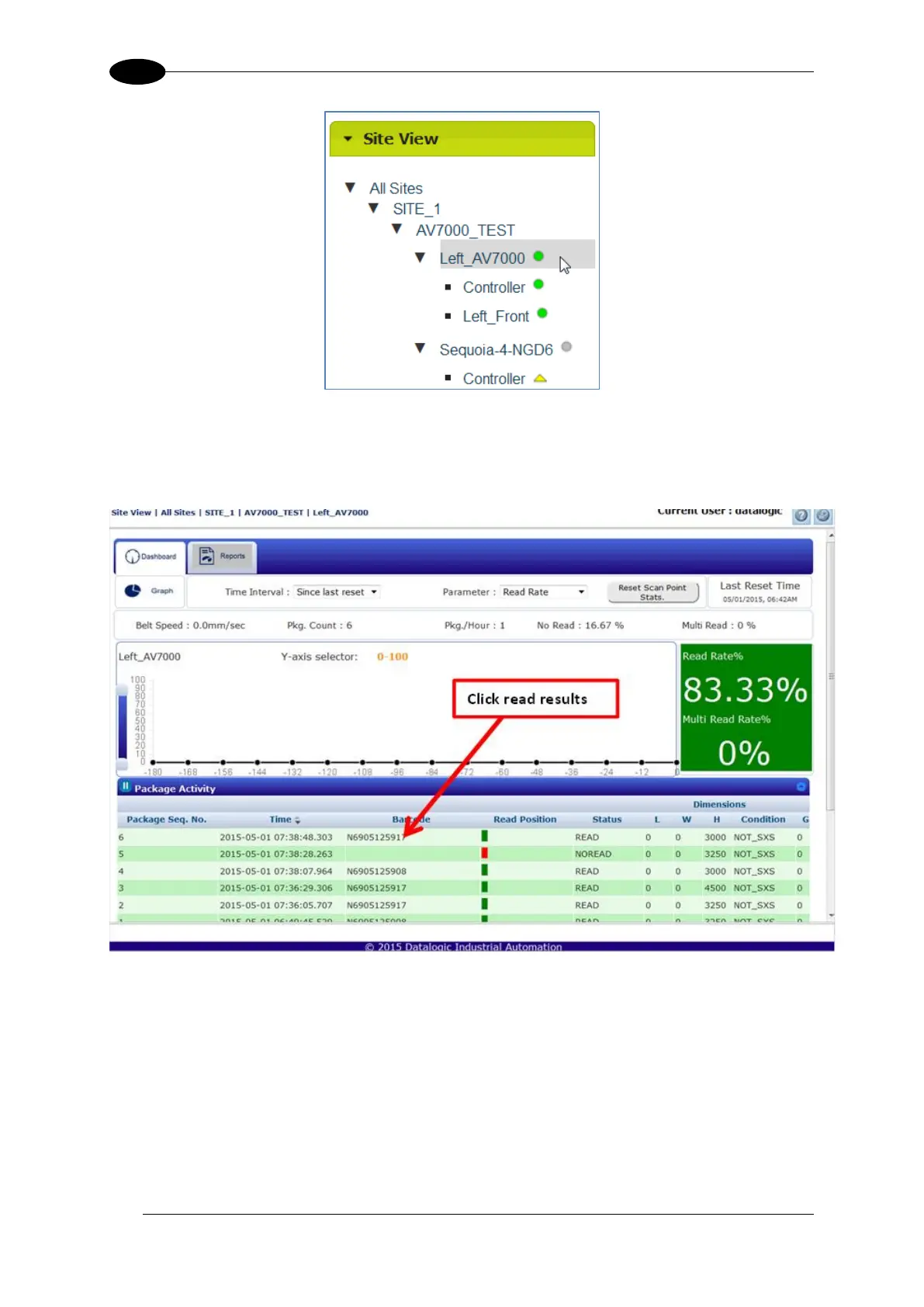Viewport: 924px width, 1307px height.
Task: Click time 2015-05-01 07:36:05.707 cell
Action: [x=276, y=906]
